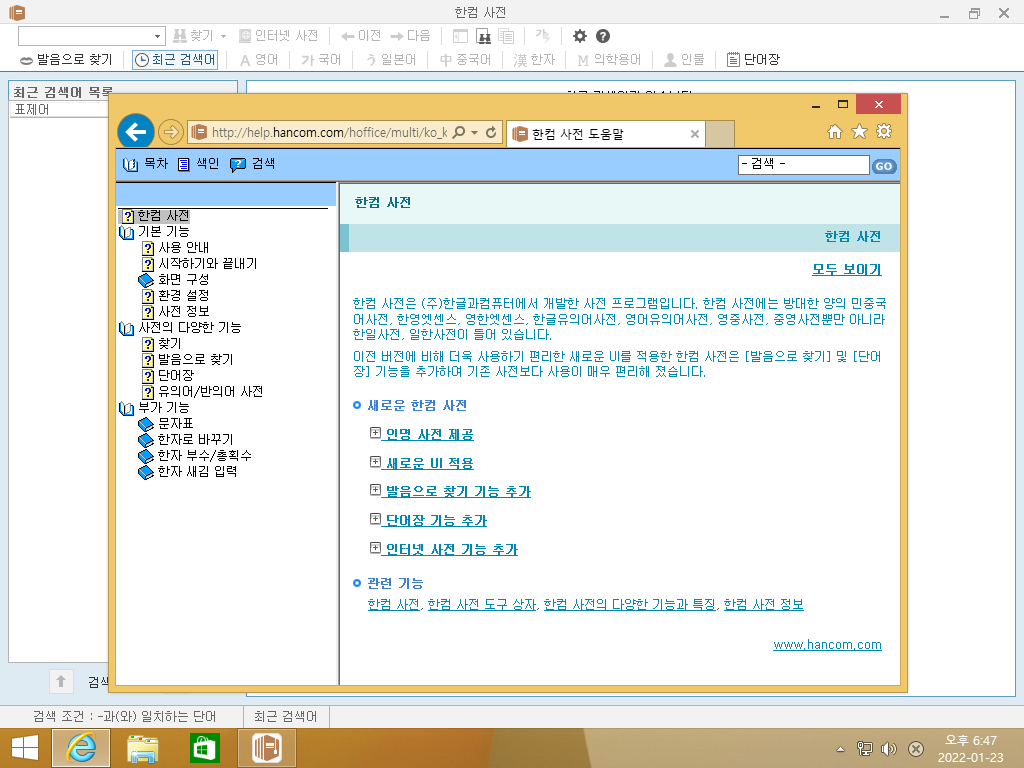1024x768 pixels.
Task: Close the 한컴 사전 도움말 tab
Action: tap(695, 134)
